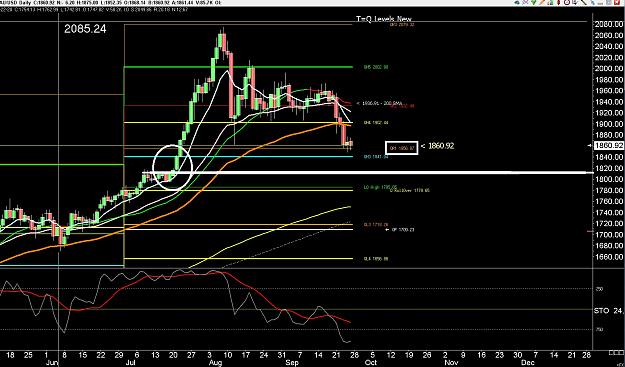The height and width of the screenshot is (367, 625).
Task: Click the 2000.00 price axis label
Action: click(x=609, y=69)
